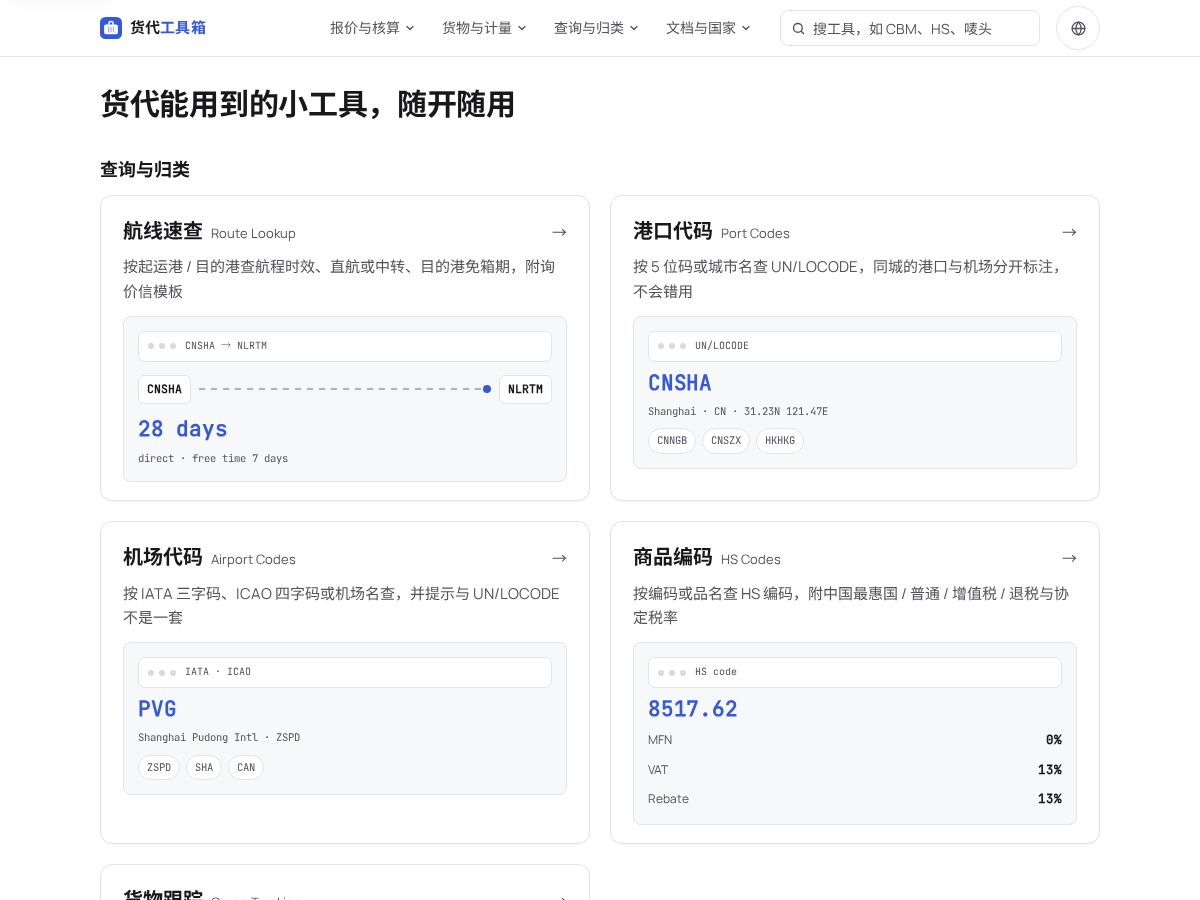Click the CNSHA origin port chip
Image resolution: width=1200 pixels, height=900 pixels.
164,389
